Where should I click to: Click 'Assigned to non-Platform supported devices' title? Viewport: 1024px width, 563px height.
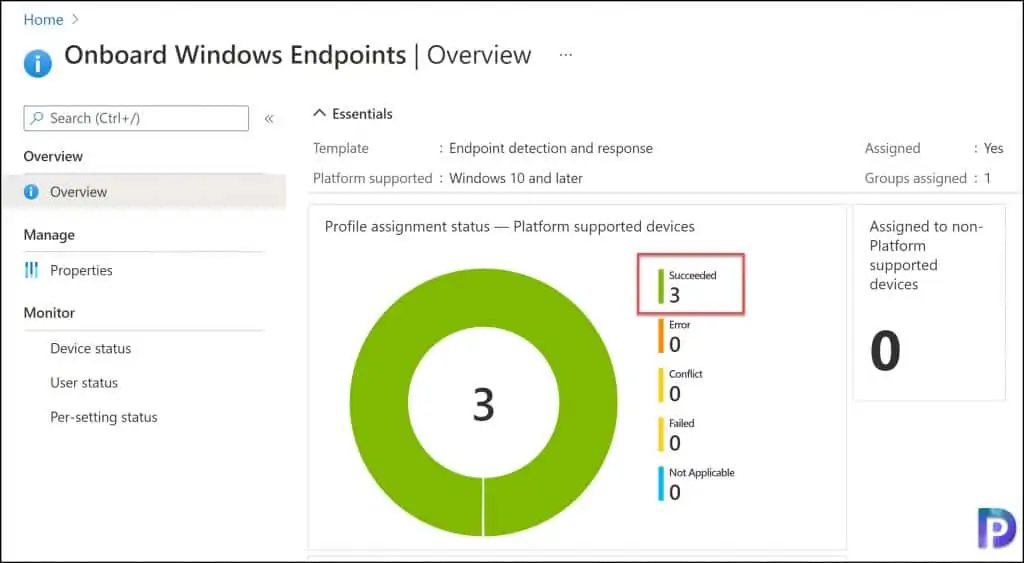coord(926,255)
